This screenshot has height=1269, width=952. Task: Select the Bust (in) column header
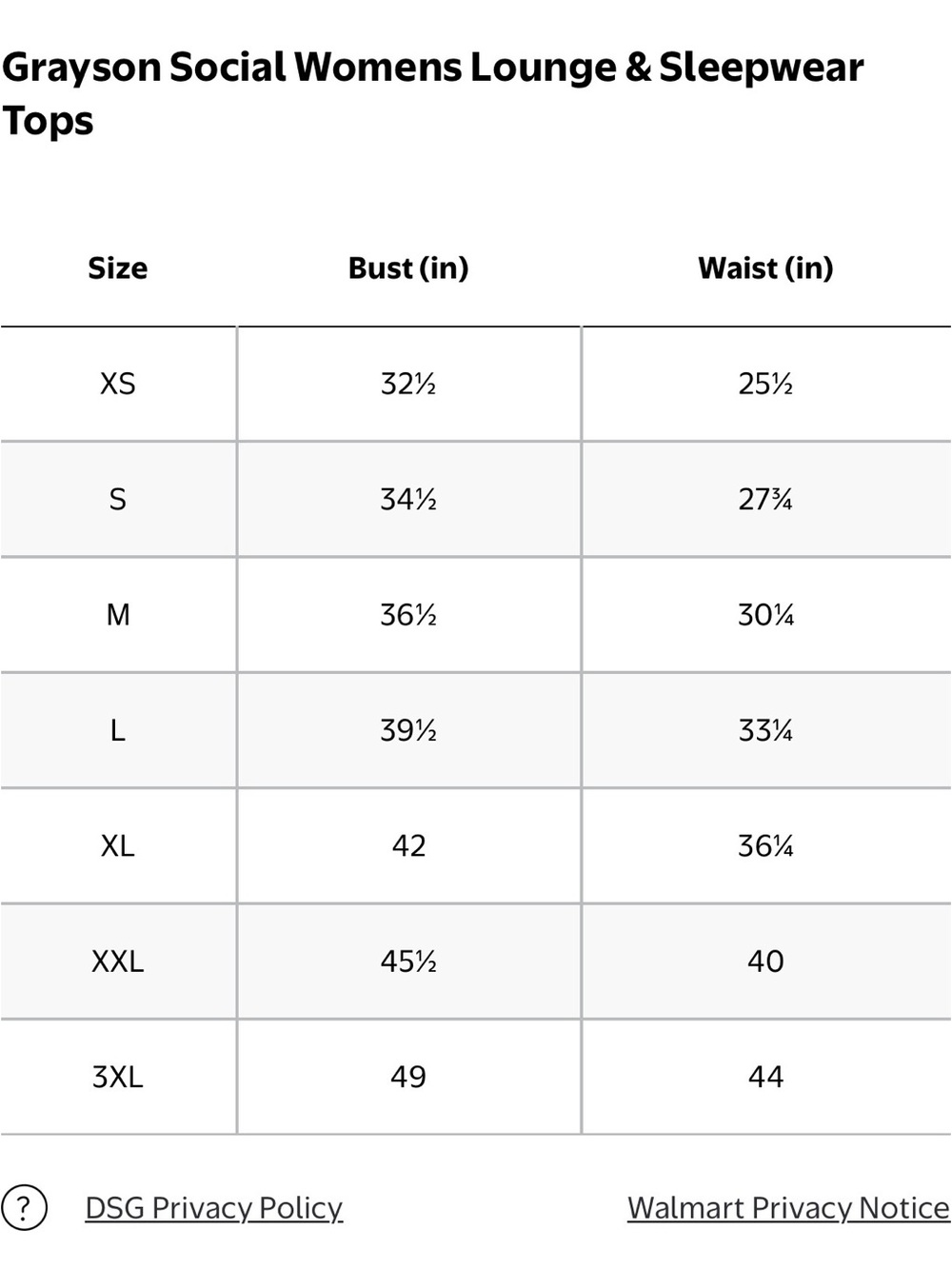click(408, 268)
